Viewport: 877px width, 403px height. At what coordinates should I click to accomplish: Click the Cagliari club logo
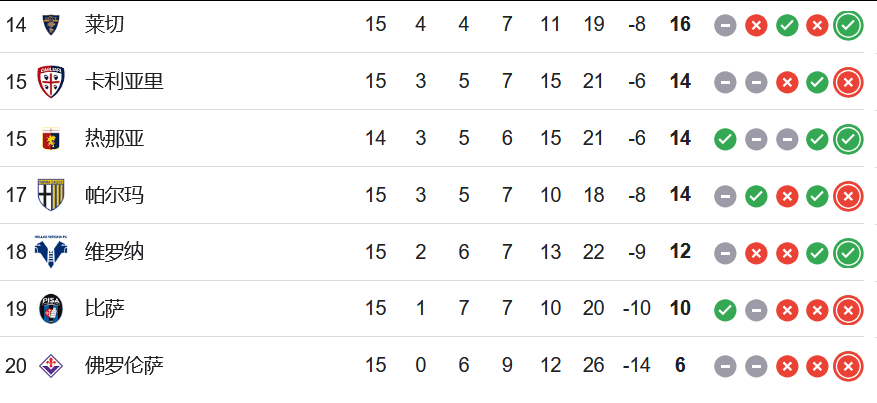click(51, 82)
